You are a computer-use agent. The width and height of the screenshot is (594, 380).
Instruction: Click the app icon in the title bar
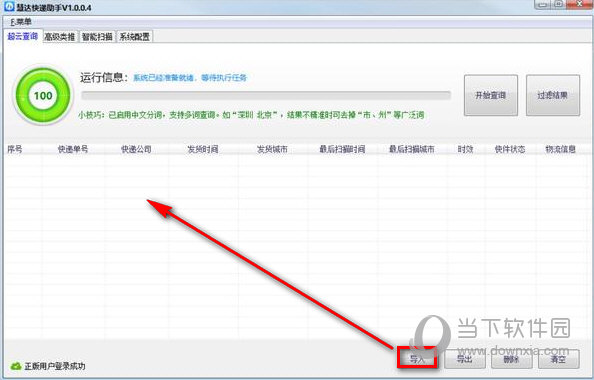[x=9, y=7]
